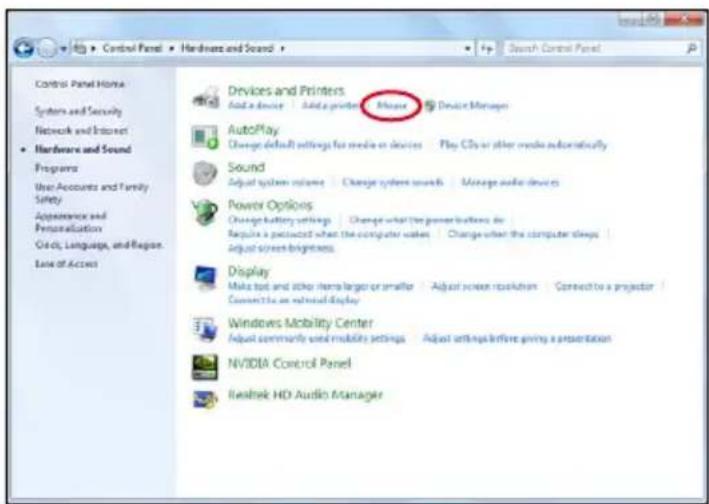Open Realtek HD Audio Manager link
Viewport: 709px width, 504px height.
coord(305,395)
